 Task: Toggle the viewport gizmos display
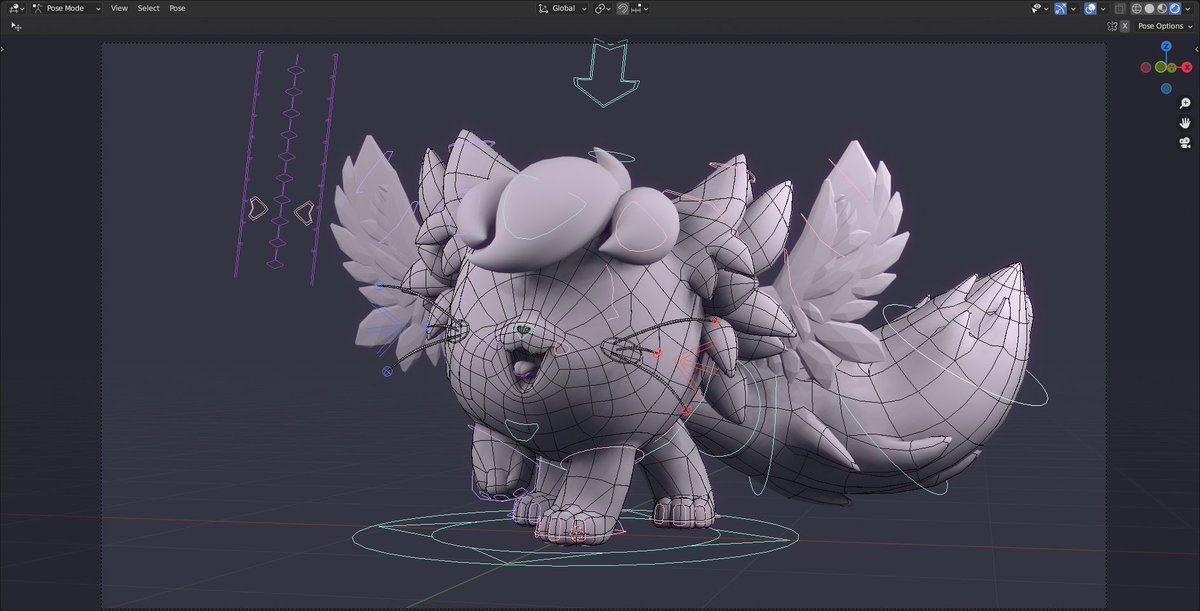1060,8
